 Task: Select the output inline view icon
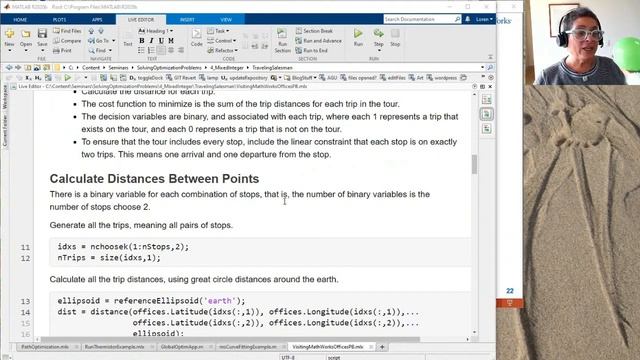487,114
